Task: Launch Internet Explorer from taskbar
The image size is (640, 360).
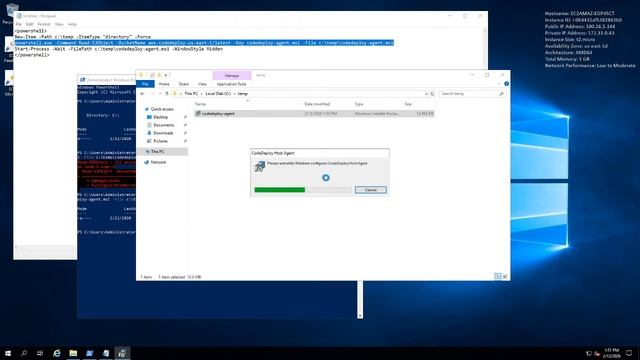Action: tap(57, 353)
